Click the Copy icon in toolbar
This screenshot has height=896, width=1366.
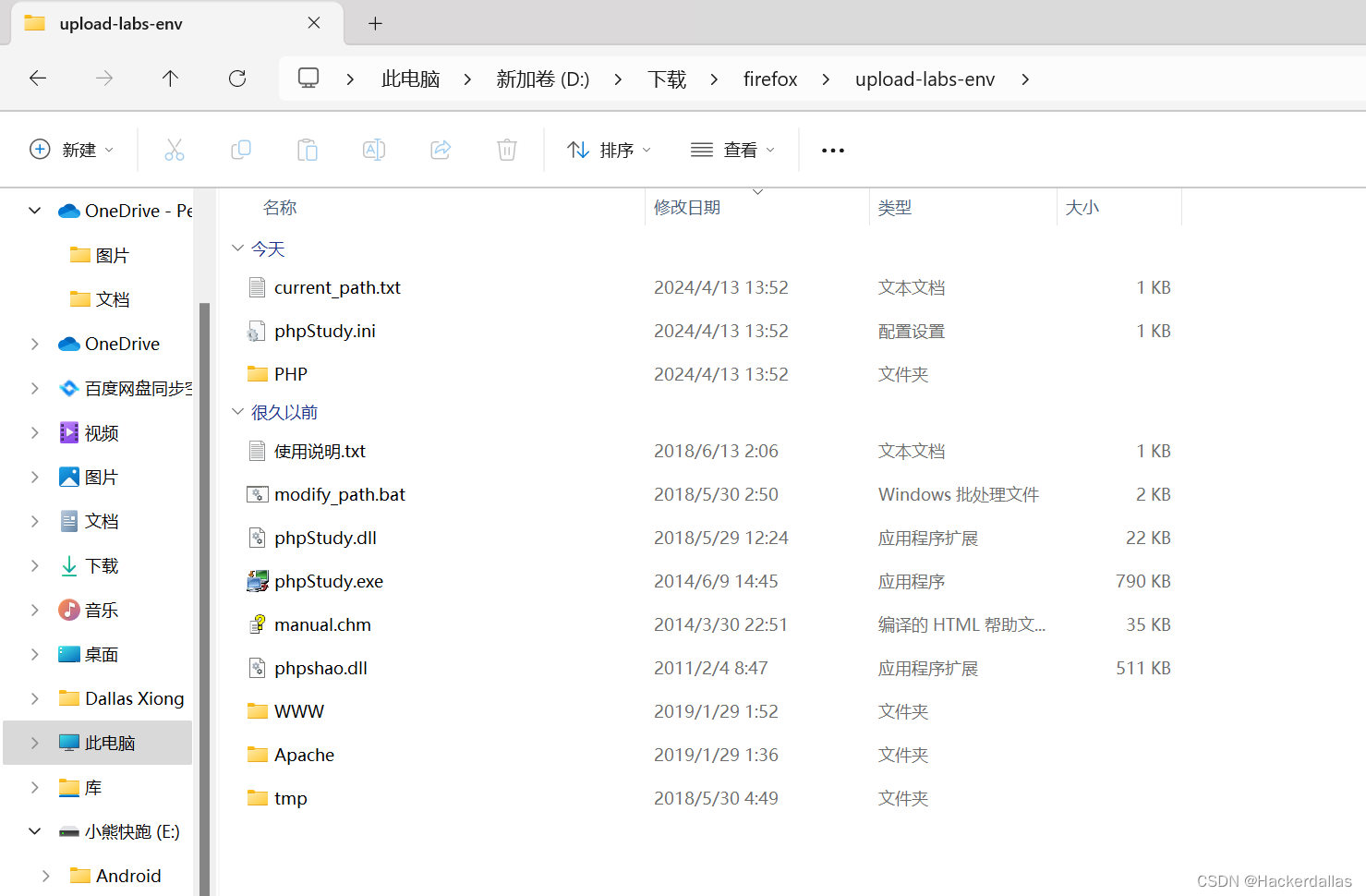pyautogui.click(x=240, y=150)
